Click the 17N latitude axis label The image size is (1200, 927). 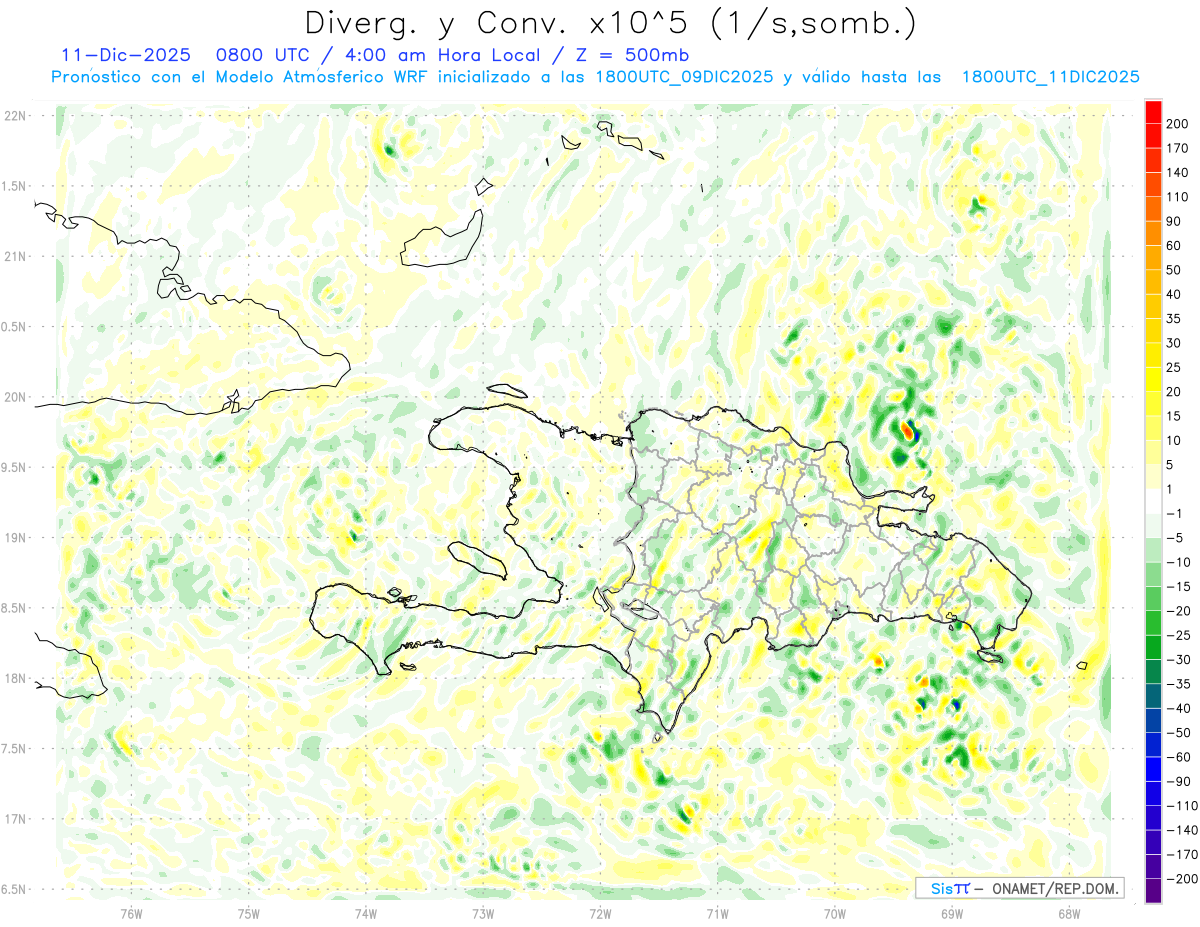point(15,819)
